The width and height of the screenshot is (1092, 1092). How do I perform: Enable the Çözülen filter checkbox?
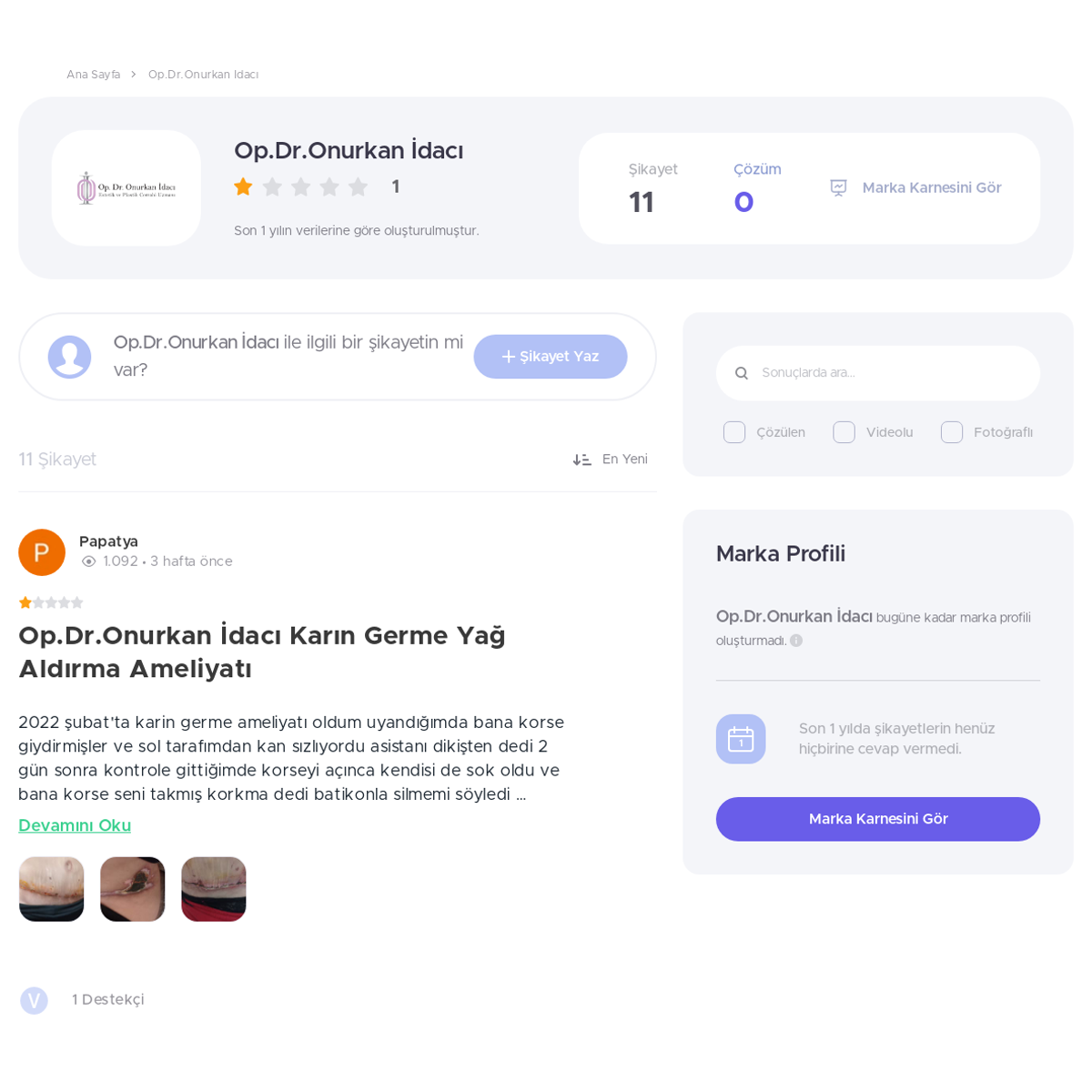734,432
